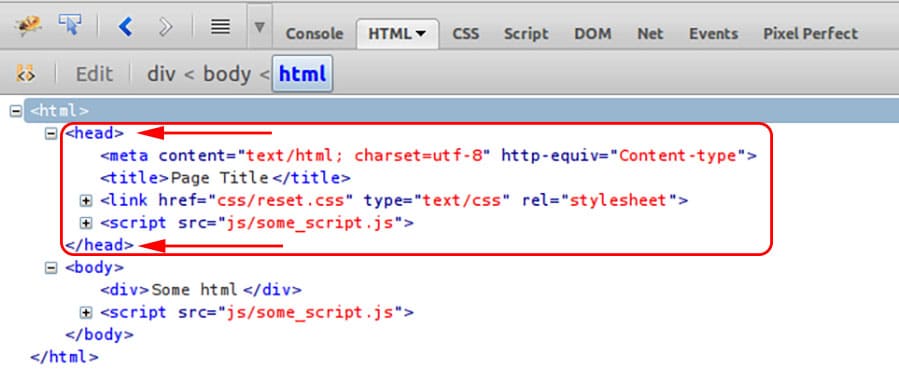The width and height of the screenshot is (899, 382).
Task: Switch to the CSS tab
Action: click(x=466, y=34)
